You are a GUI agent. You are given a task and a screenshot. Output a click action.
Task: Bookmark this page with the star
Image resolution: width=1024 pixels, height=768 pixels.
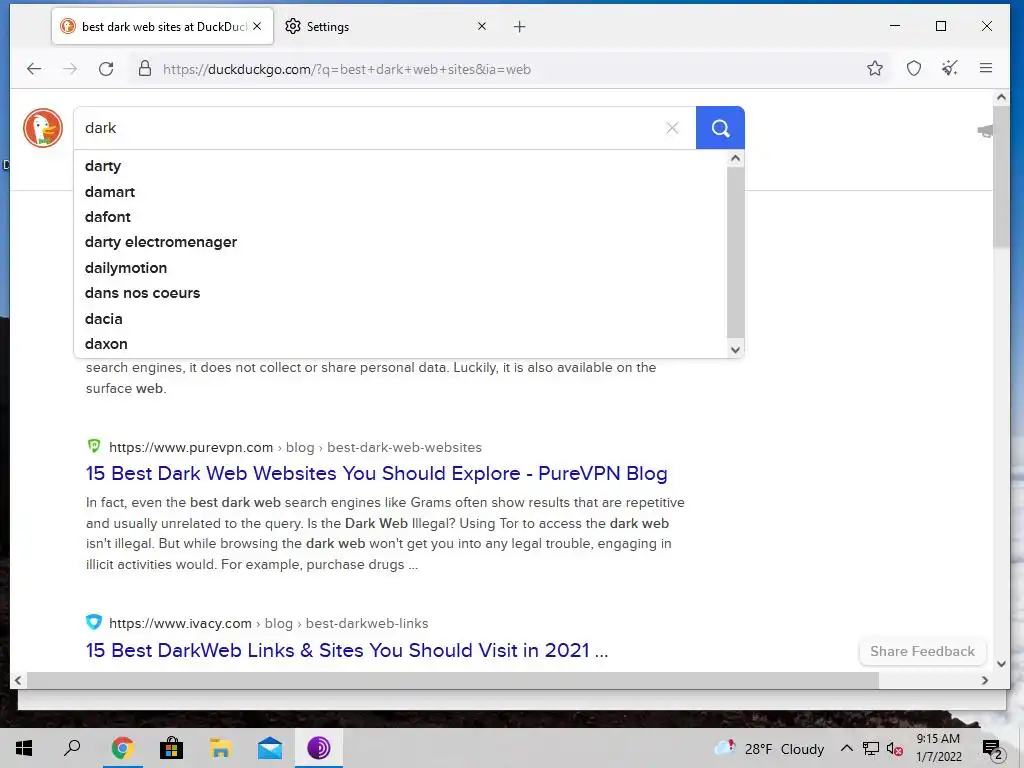click(875, 68)
